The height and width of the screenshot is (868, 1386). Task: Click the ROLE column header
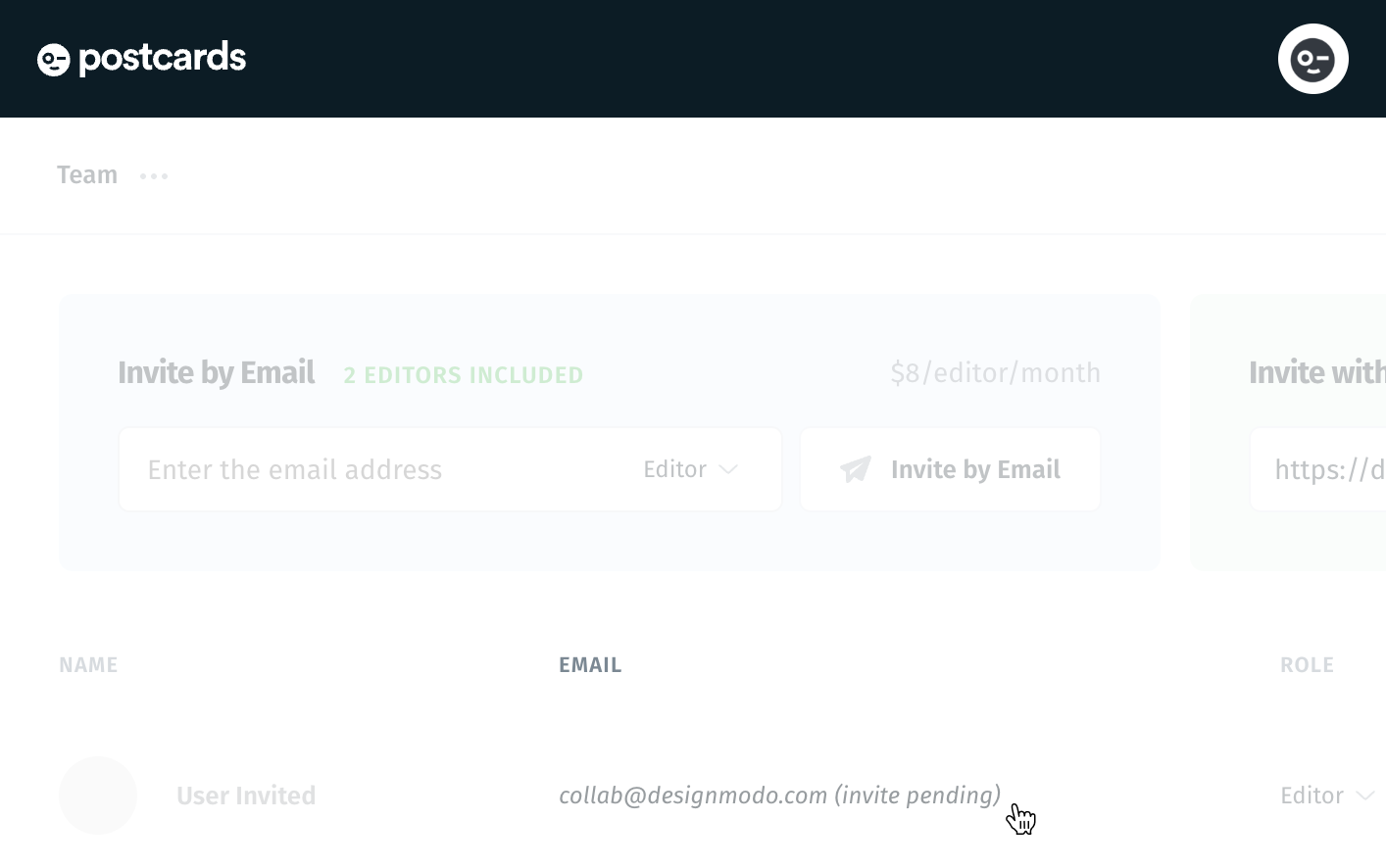1307,665
